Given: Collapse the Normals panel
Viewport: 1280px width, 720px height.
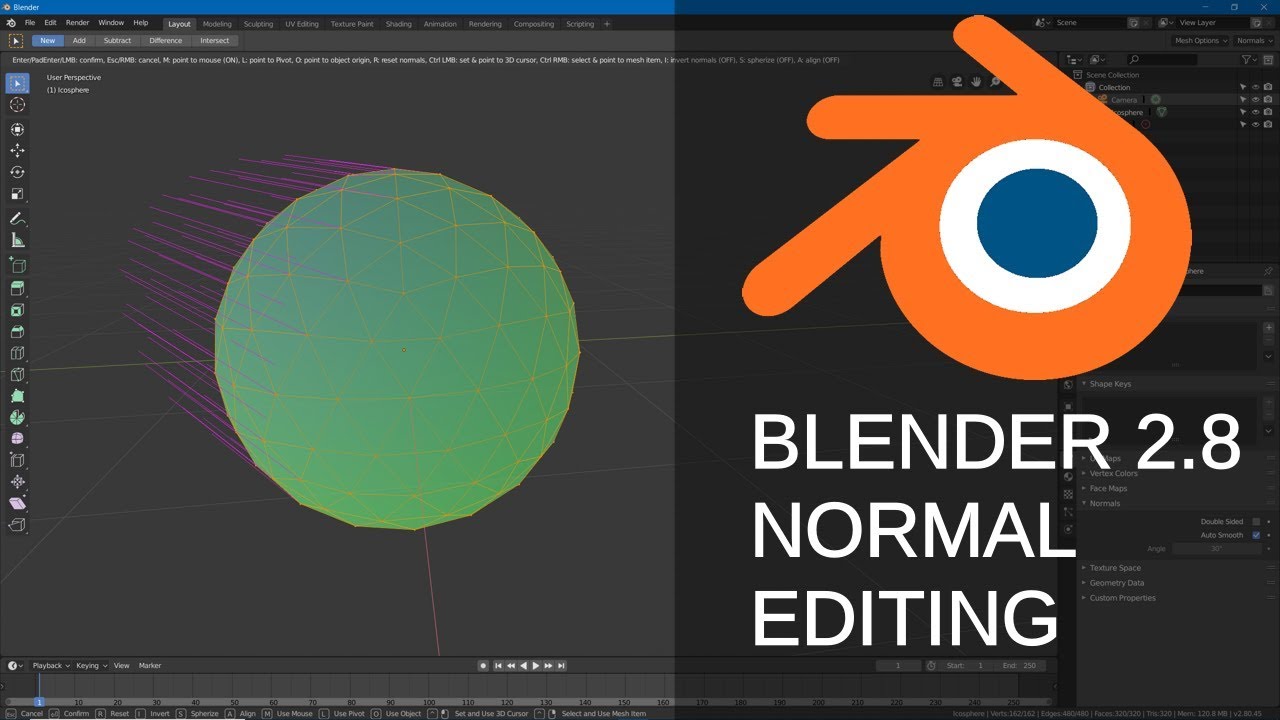Looking at the screenshot, I should point(1105,503).
